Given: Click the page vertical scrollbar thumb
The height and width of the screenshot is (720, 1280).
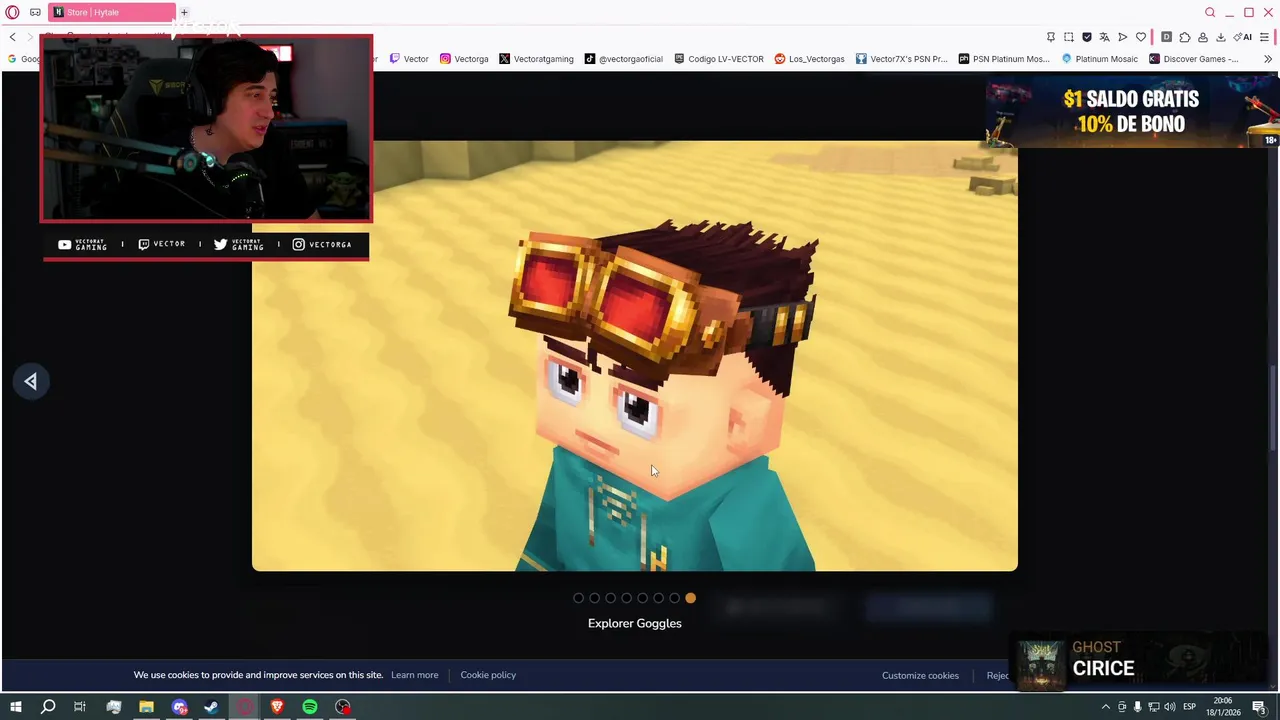Looking at the screenshot, I should click(1274, 408).
